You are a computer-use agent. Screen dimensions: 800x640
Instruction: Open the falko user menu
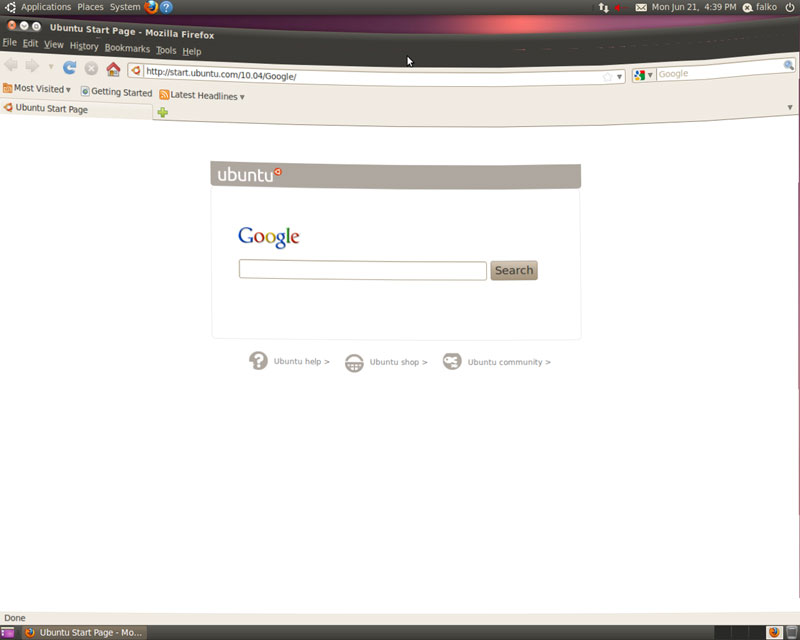click(x=760, y=7)
